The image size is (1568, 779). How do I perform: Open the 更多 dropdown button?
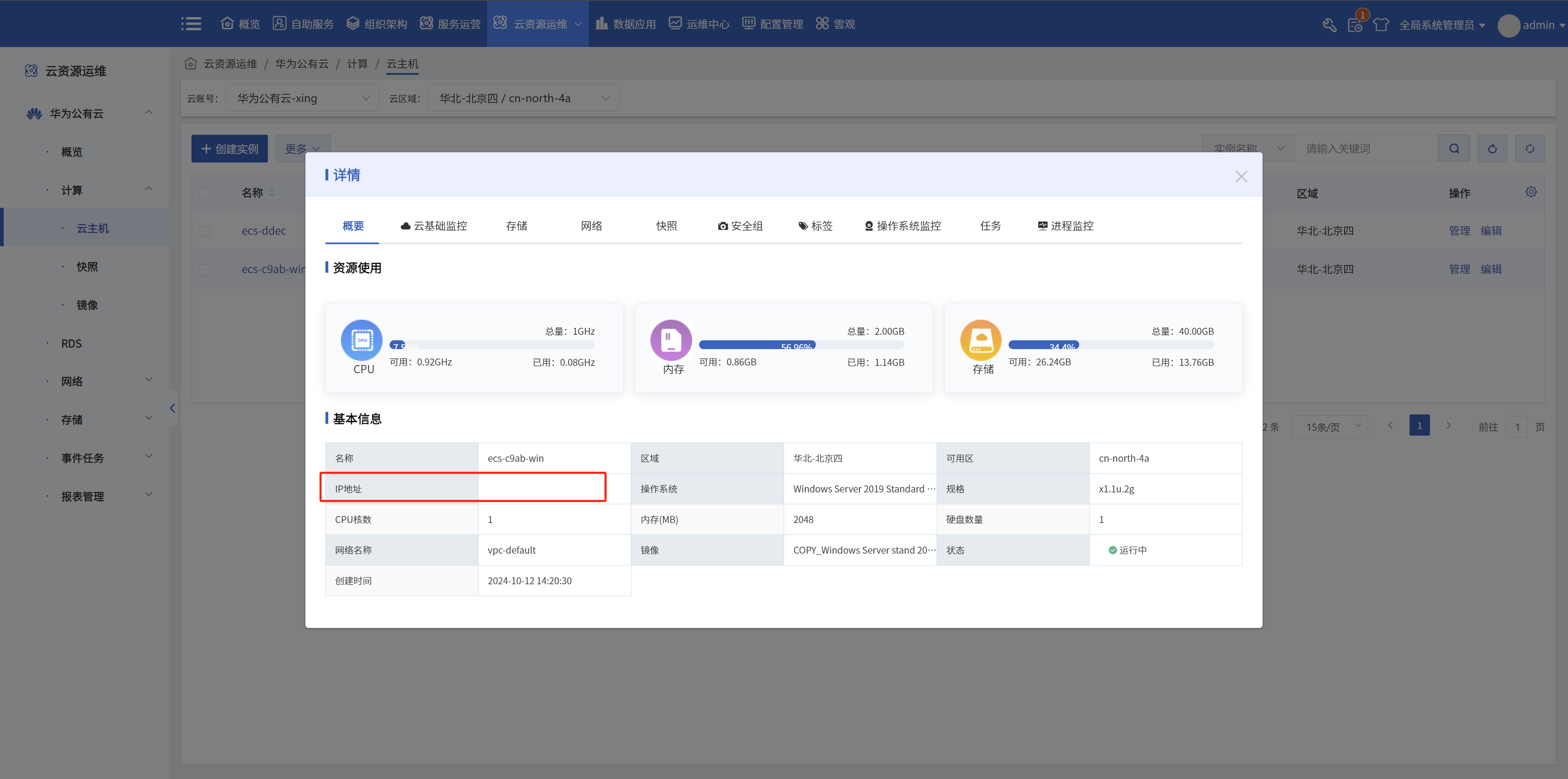coord(303,149)
